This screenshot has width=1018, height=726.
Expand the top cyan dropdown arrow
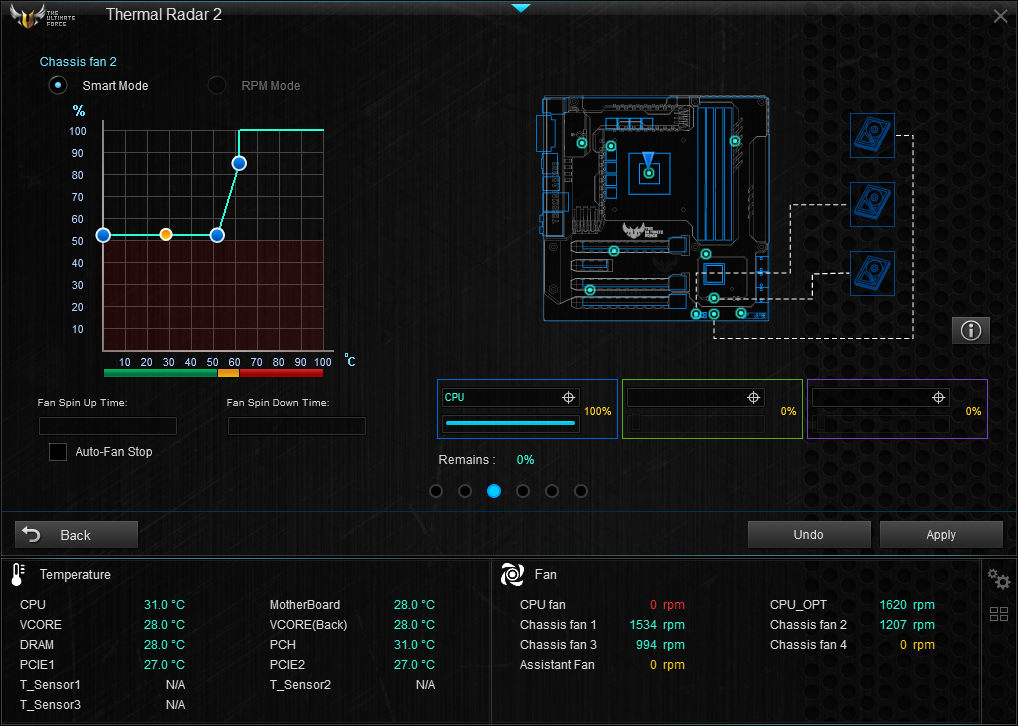pyautogui.click(x=521, y=8)
